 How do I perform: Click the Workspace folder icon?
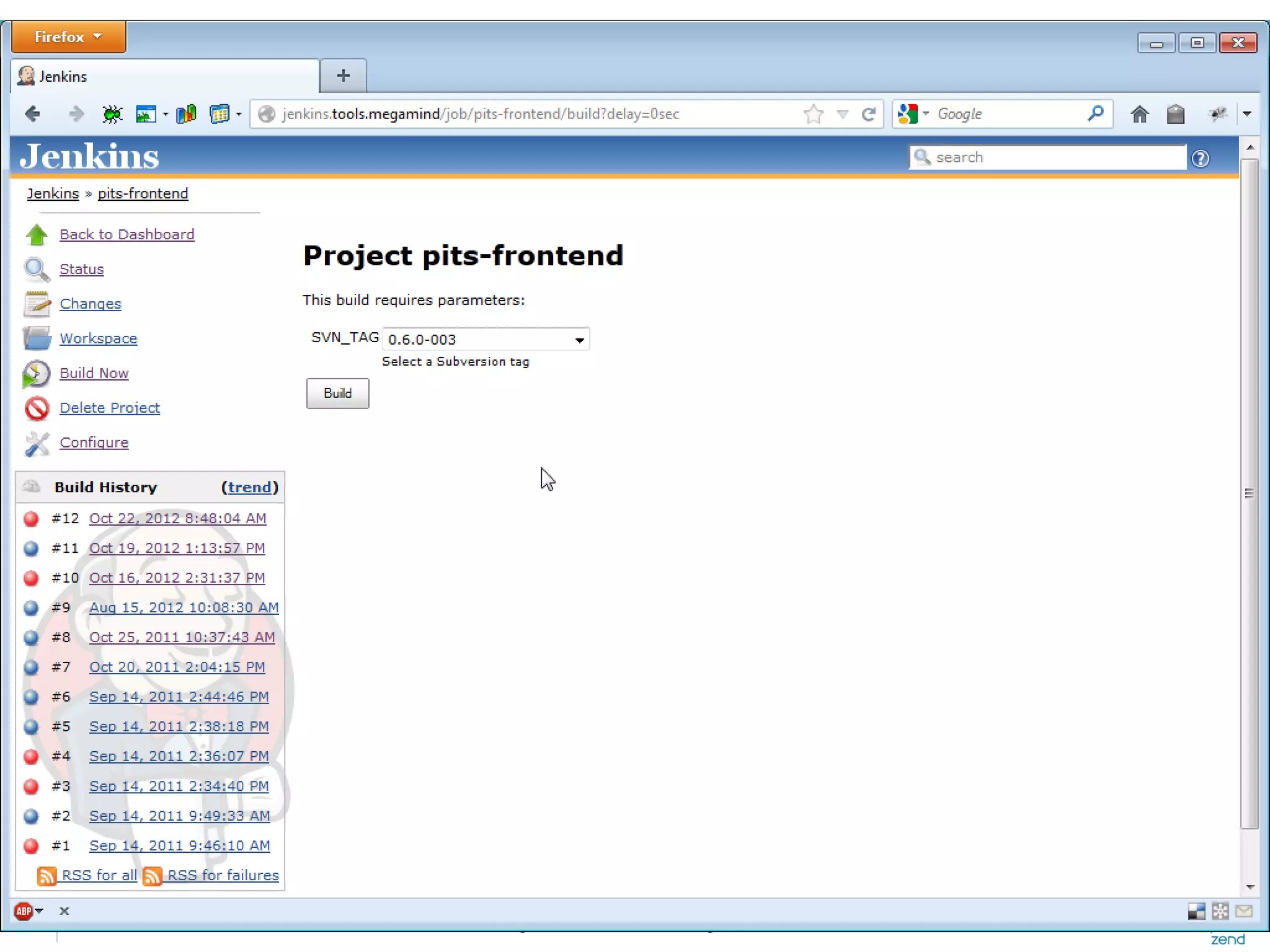37,338
